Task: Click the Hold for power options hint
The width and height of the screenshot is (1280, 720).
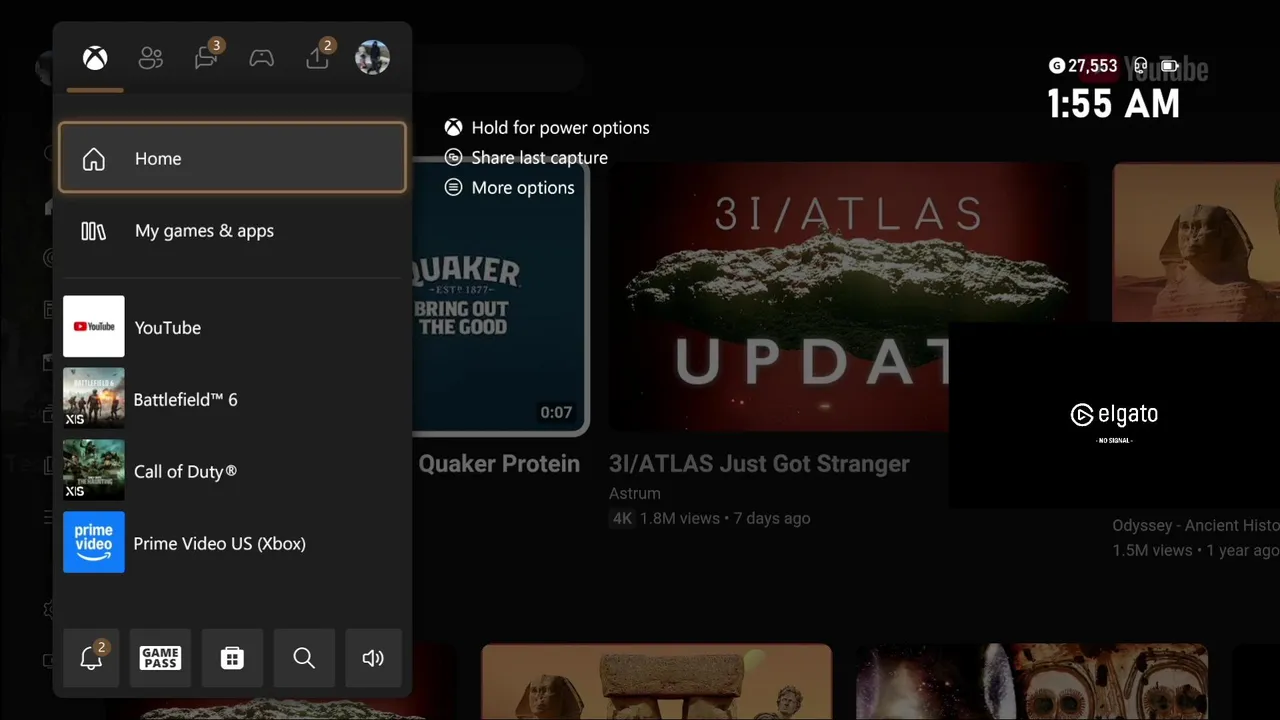Action: point(547,128)
